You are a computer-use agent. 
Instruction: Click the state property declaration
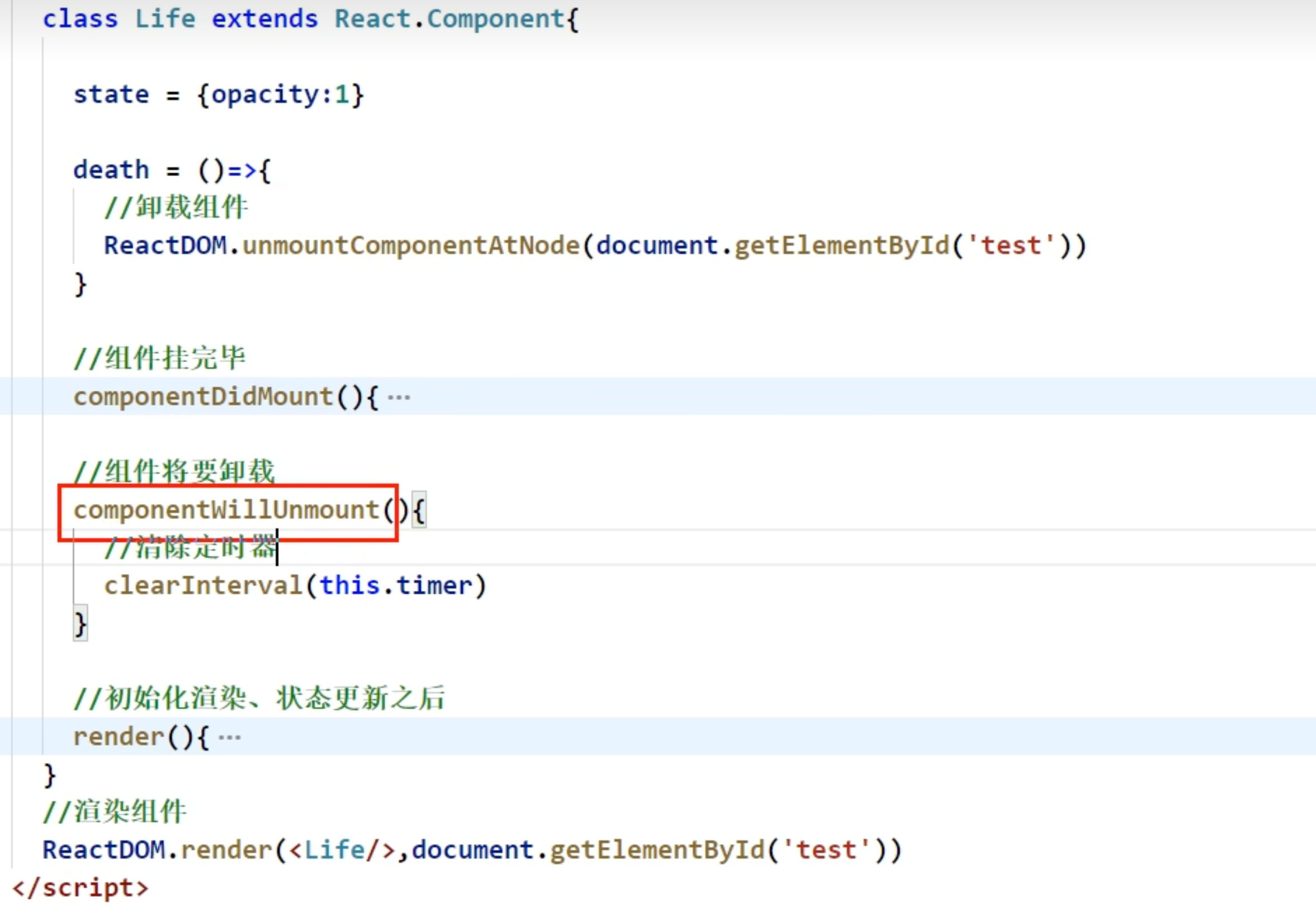pos(111,94)
